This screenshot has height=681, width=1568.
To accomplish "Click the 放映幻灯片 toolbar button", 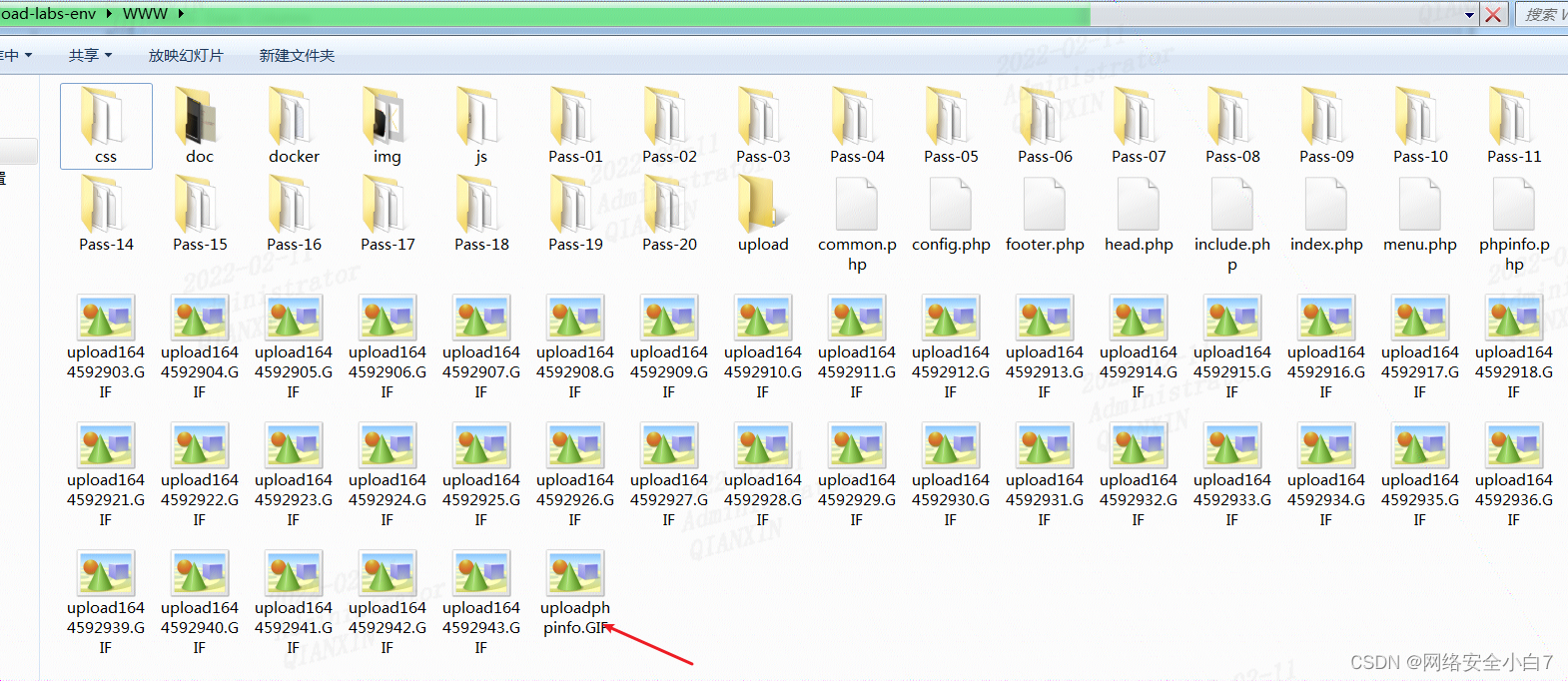I will [x=186, y=56].
